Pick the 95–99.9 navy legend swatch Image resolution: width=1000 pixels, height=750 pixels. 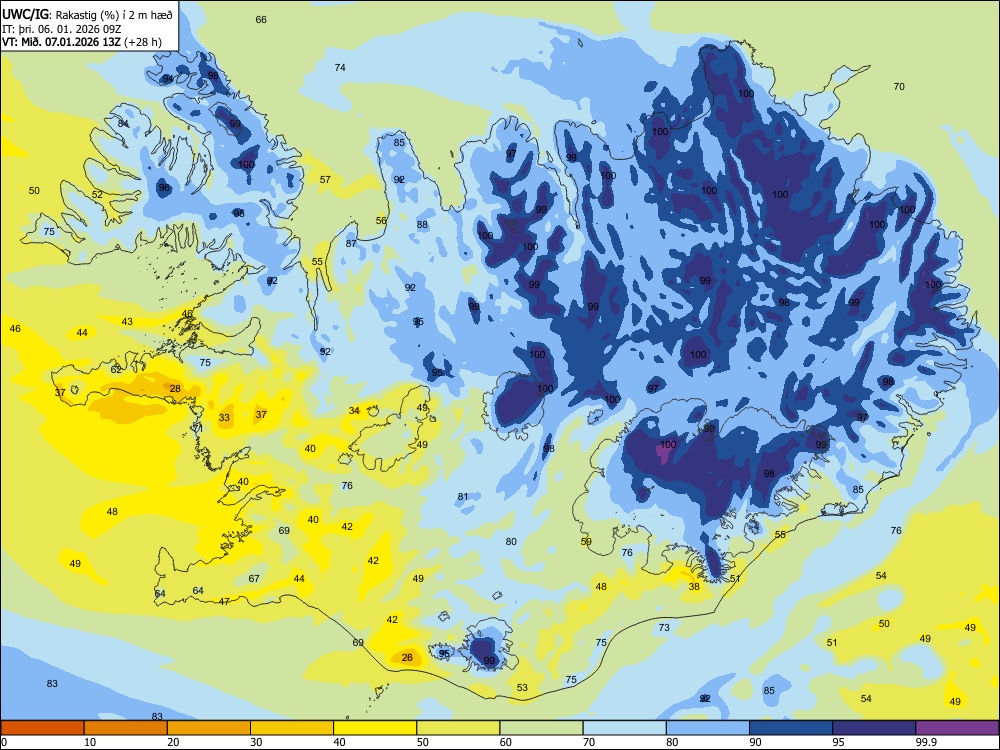874,728
